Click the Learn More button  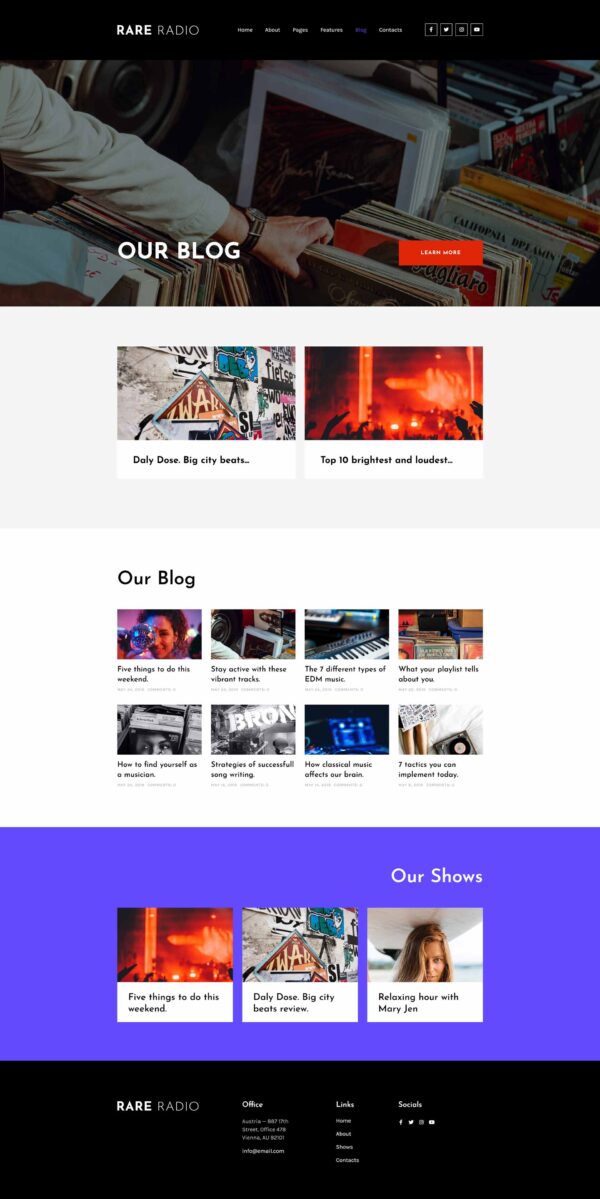coord(440,252)
